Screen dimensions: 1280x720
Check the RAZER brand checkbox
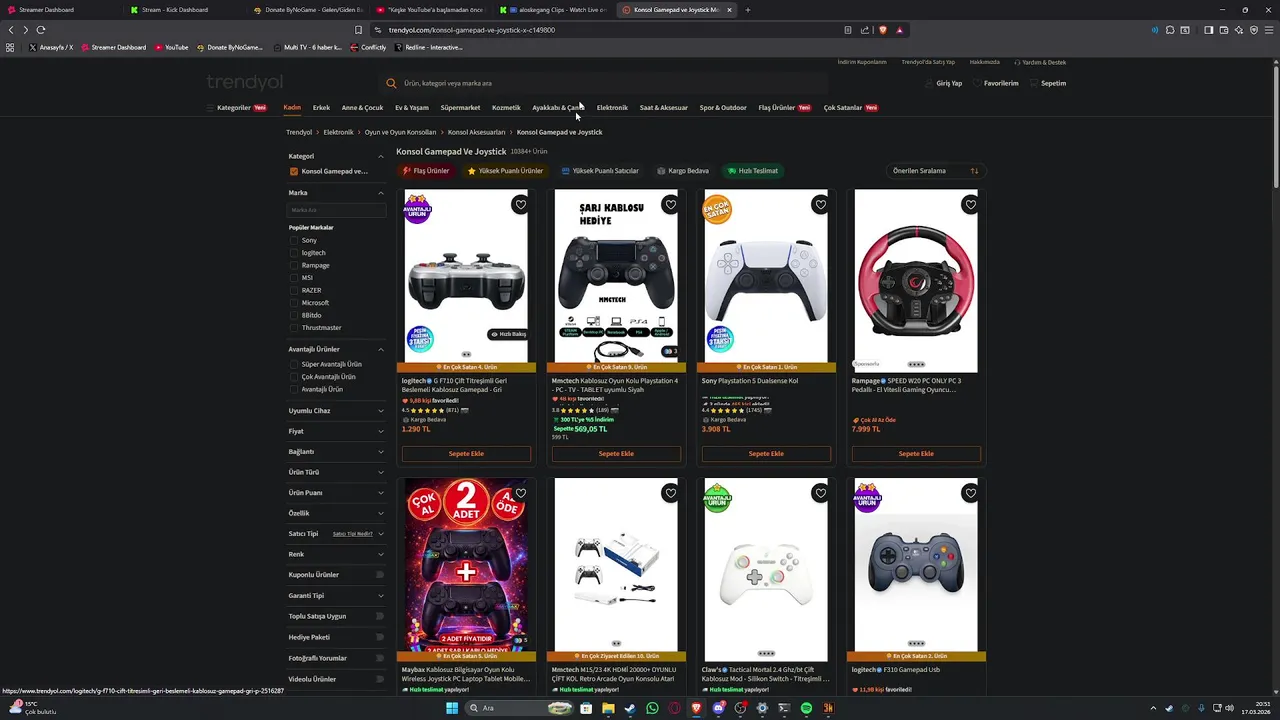click(294, 290)
